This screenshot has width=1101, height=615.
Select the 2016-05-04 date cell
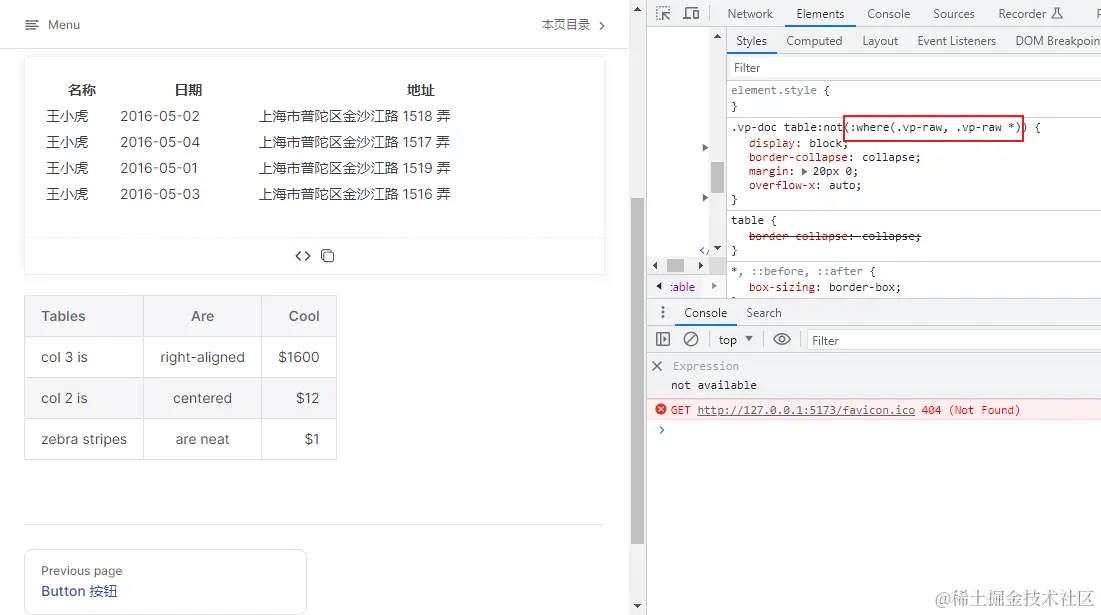[159, 142]
